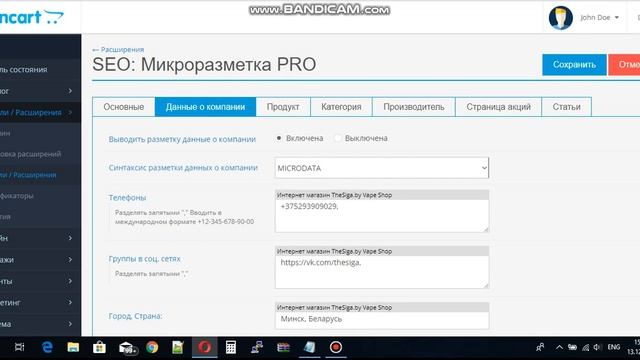Select the Данные о компании tab

(205, 107)
